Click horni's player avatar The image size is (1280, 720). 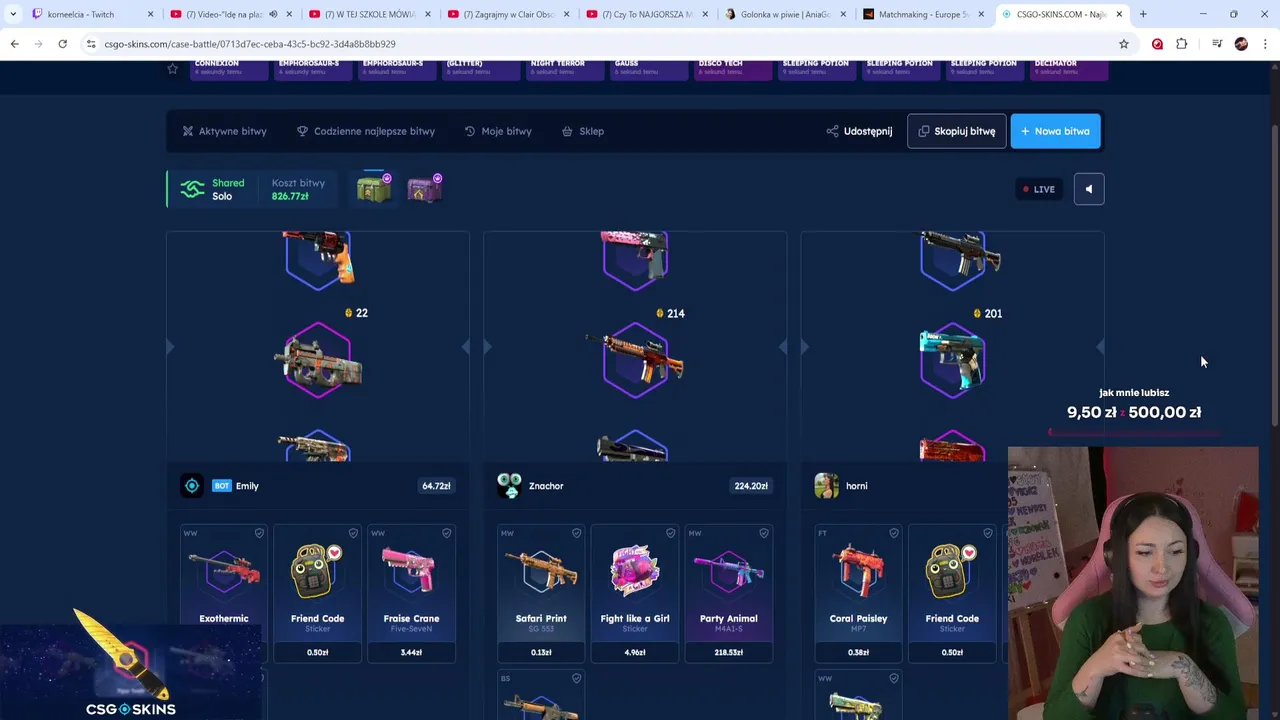pos(826,486)
